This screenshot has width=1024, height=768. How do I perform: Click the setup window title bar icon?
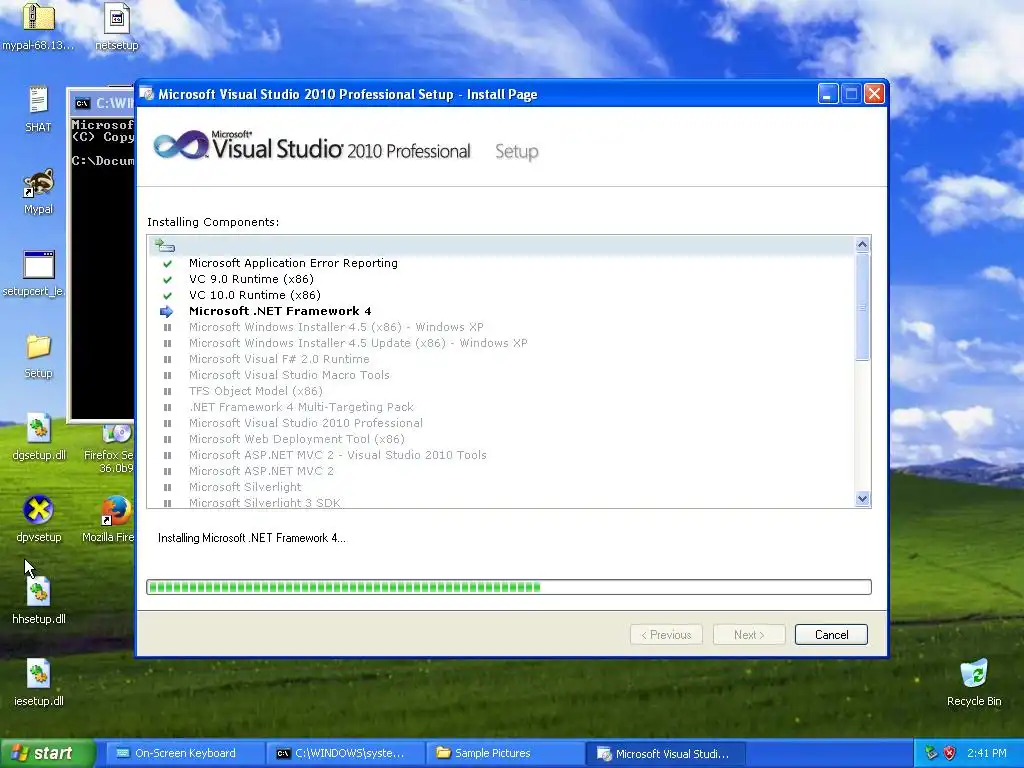[x=147, y=94]
